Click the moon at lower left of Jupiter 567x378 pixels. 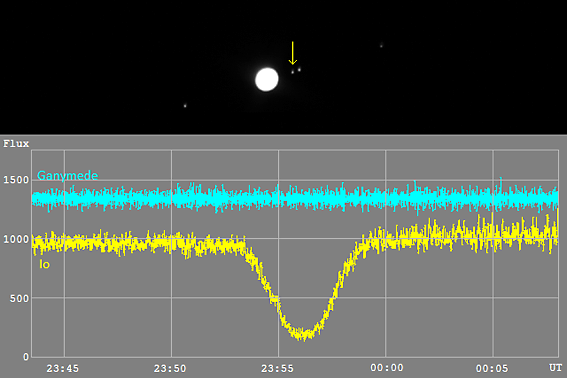[185, 106]
